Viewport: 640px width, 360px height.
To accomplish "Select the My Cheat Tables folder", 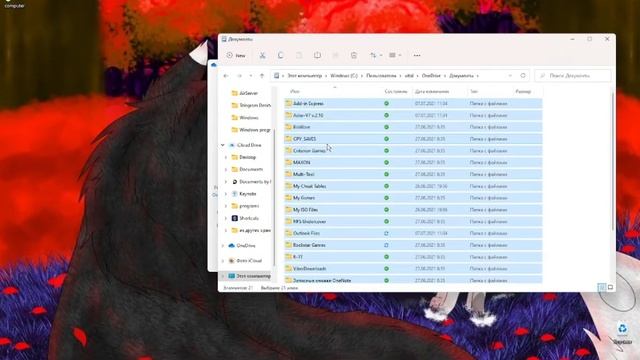I will (413, 186).
